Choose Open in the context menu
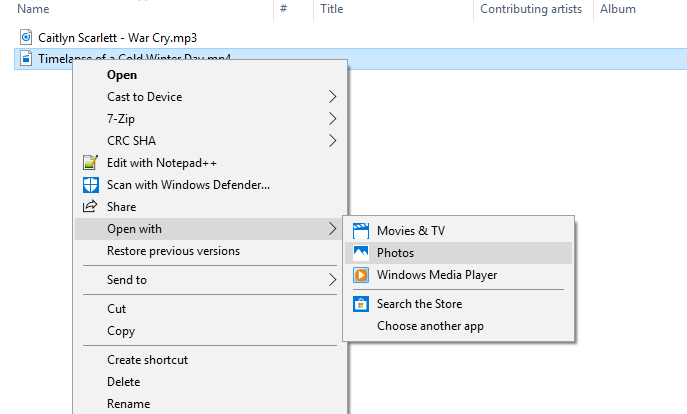This screenshot has width=687, height=414. coord(211,75)
